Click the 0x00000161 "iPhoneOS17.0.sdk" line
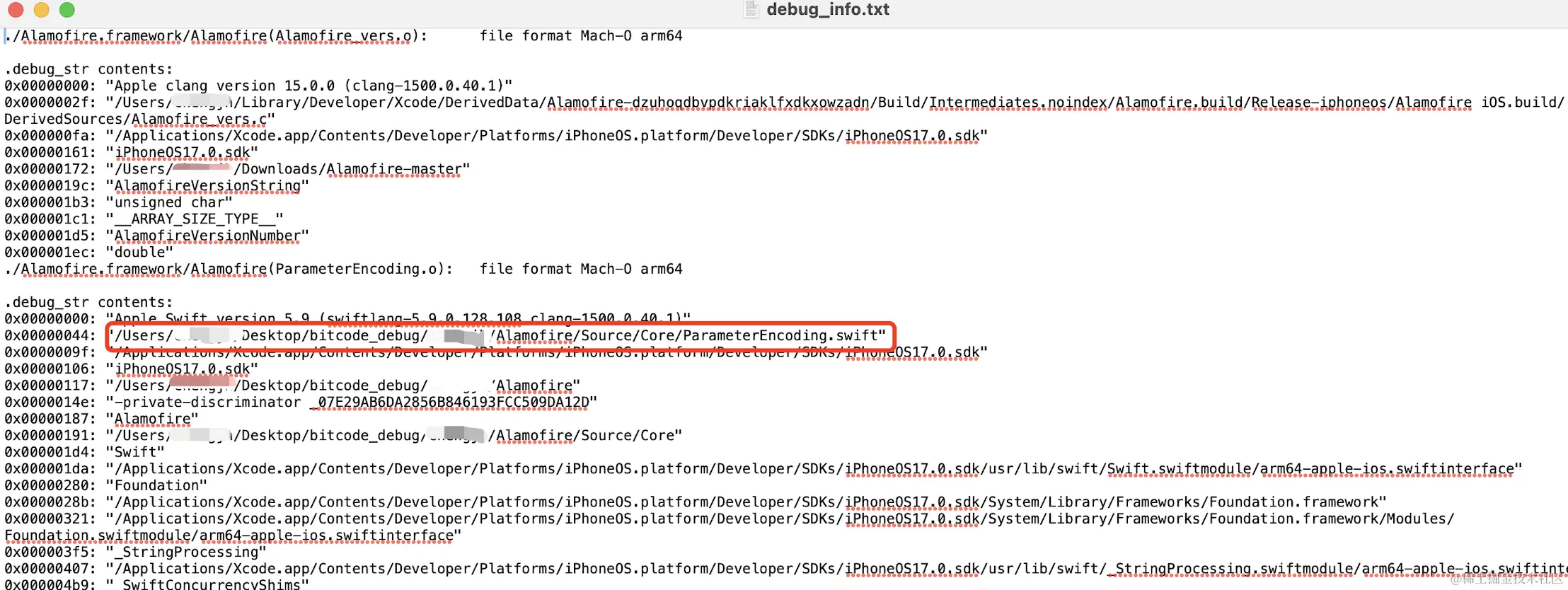1568x590 pixels. point(131,152)
